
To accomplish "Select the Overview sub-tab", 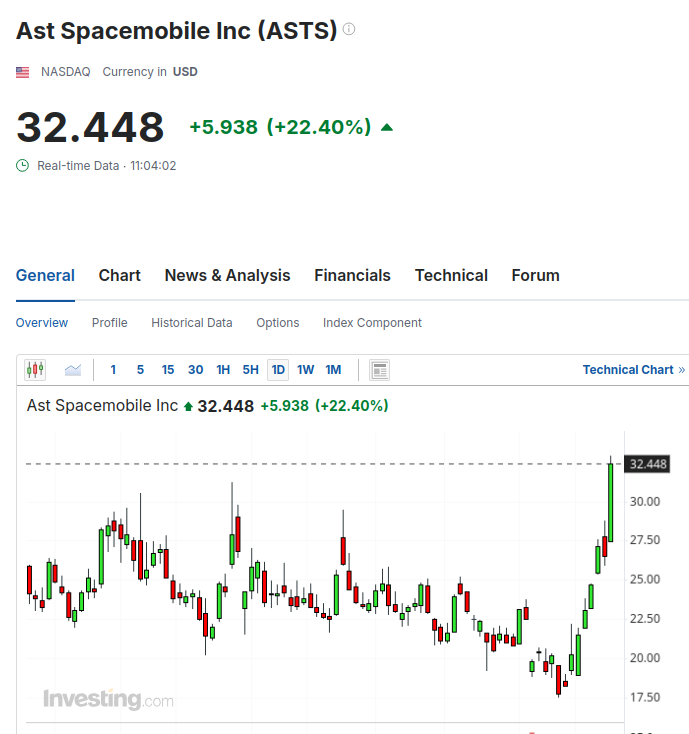I will click(42, 323).
